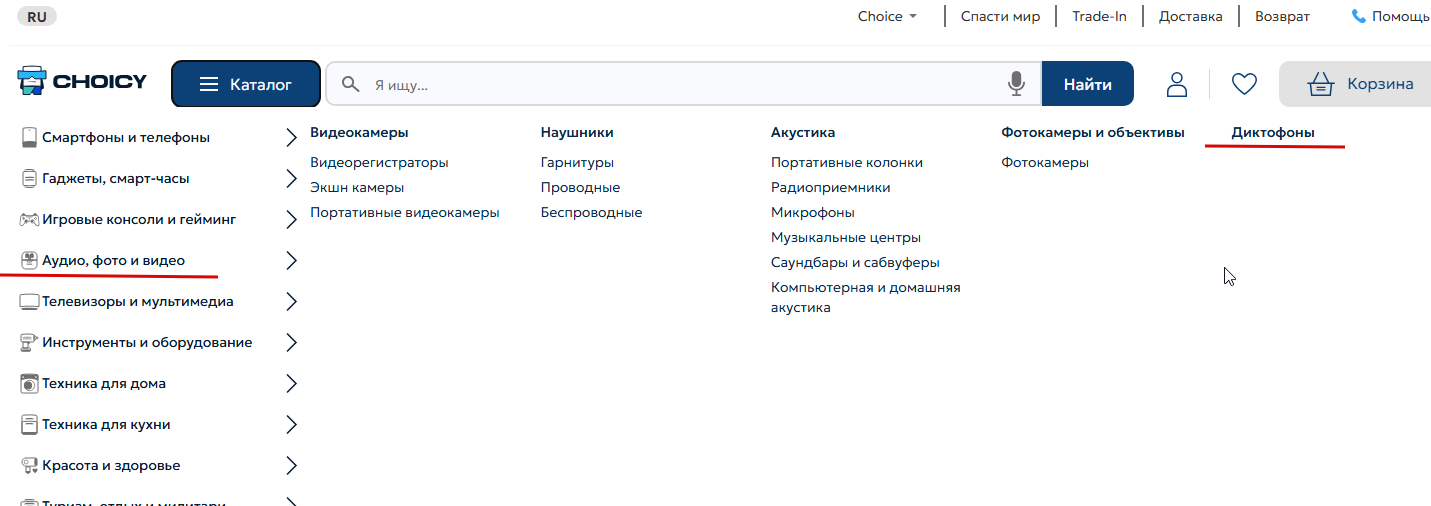This screenshot has width=1431, height=506.
Task: Open the Корзина cart button
Action: pyautogui.click(x=1355, y=84)
